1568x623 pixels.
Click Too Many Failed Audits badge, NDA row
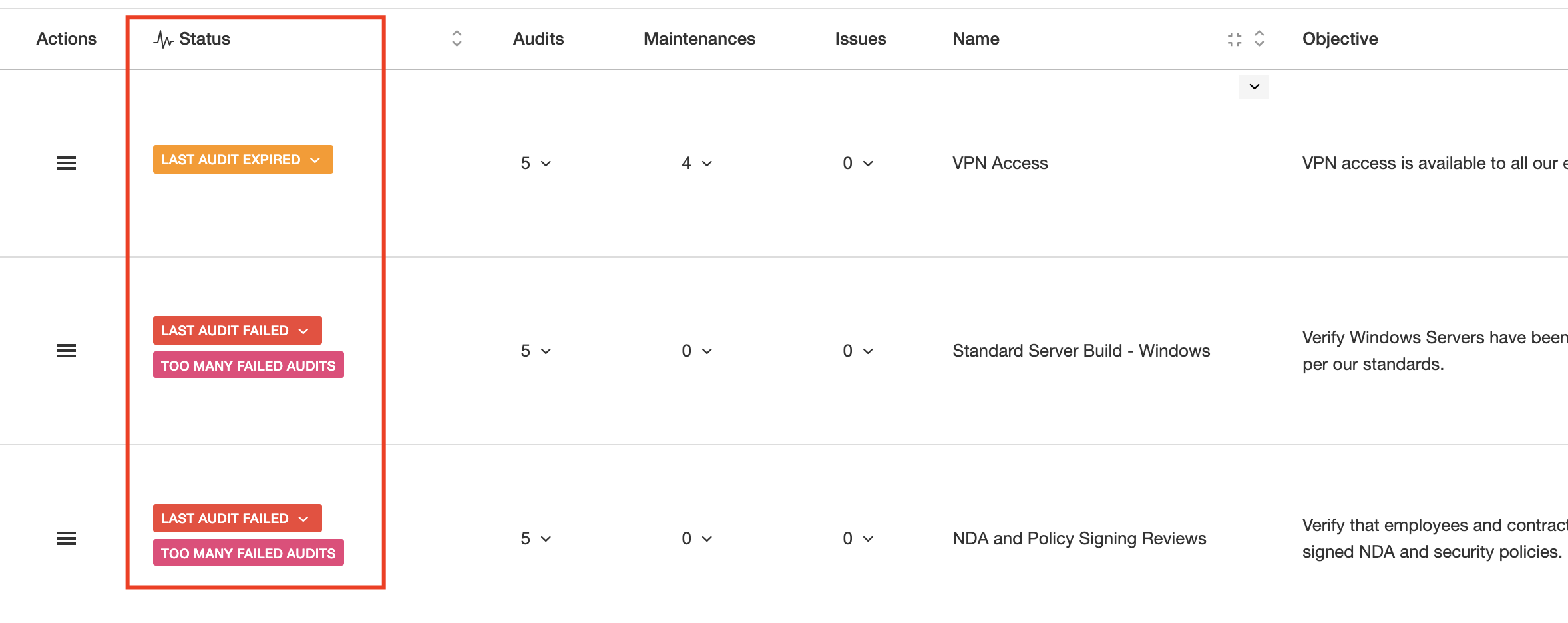click(248, 553)
